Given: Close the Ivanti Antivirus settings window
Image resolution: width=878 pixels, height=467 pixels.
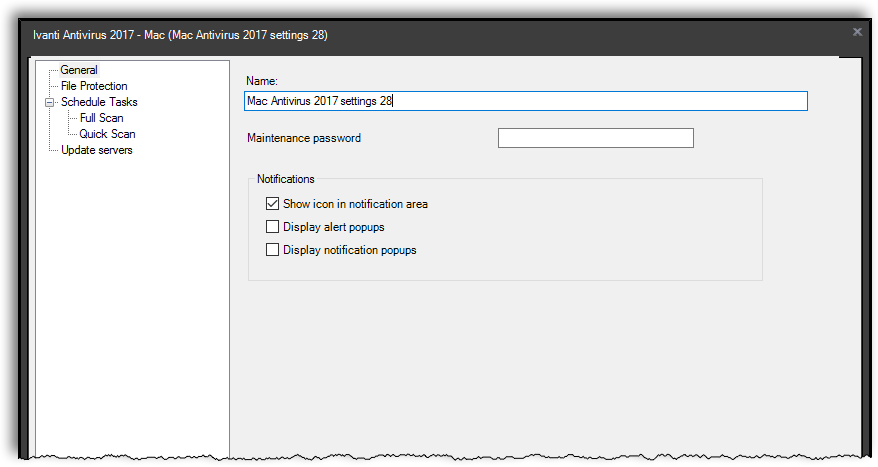Looking at the screenshot, I should tap(857, 32).
